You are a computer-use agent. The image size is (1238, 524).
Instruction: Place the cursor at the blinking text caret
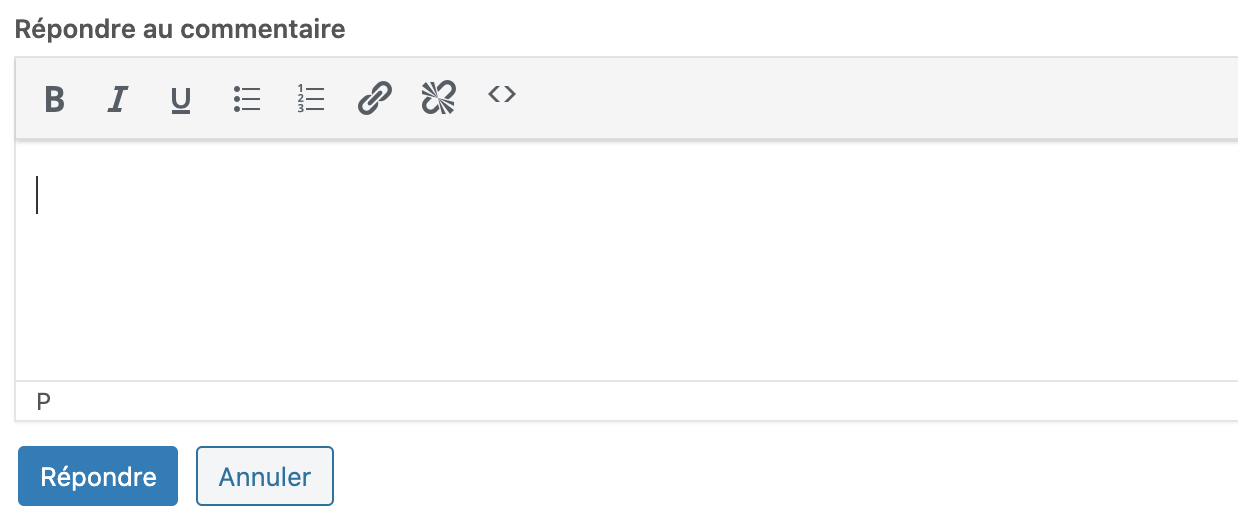point(38,195)
